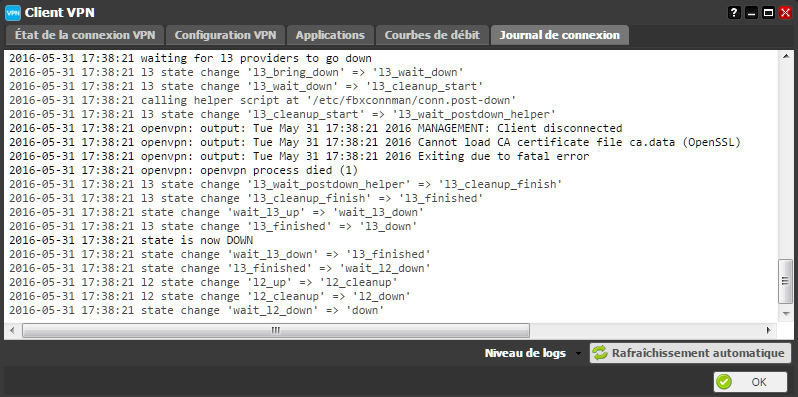This screenshot has width=798, height=397.
Task: Select line 'wait_l3_up' => 'wait_l3_down'
Action: click(217, 212)
